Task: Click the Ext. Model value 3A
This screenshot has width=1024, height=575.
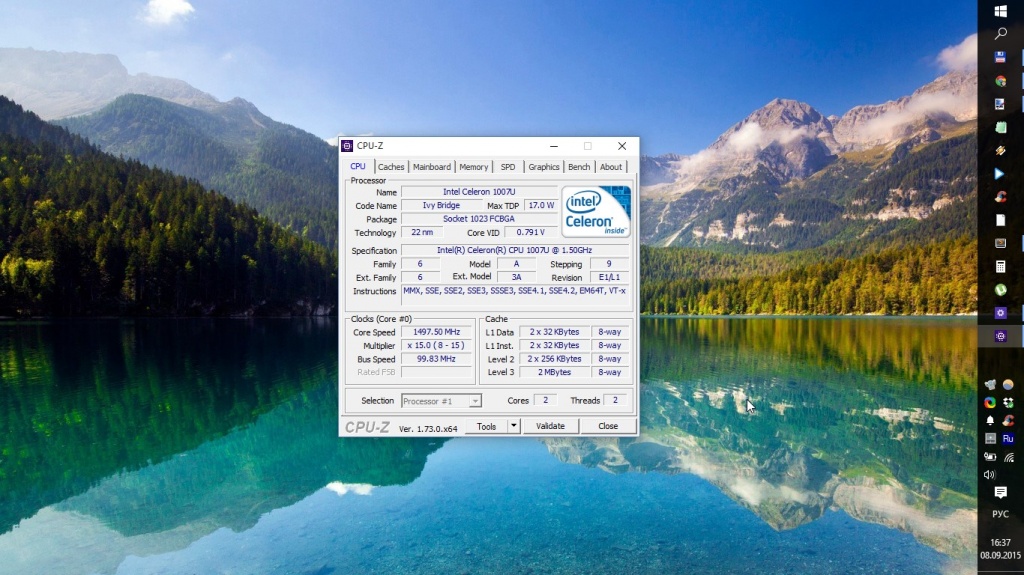Action: point(517,277)
